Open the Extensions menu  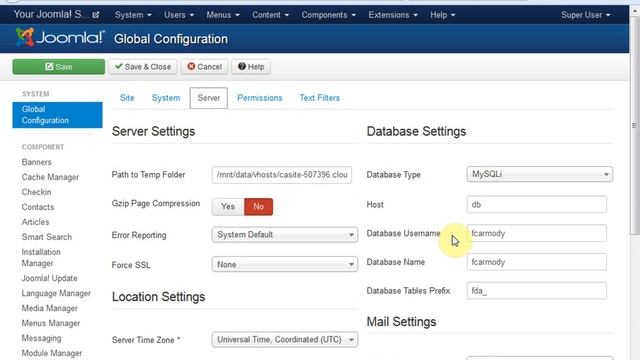393,15
